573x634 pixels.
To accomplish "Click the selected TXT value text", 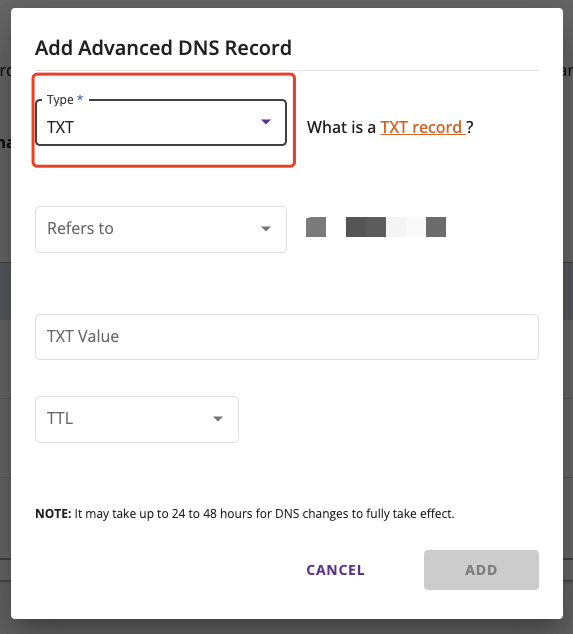I will pos(60,127).
